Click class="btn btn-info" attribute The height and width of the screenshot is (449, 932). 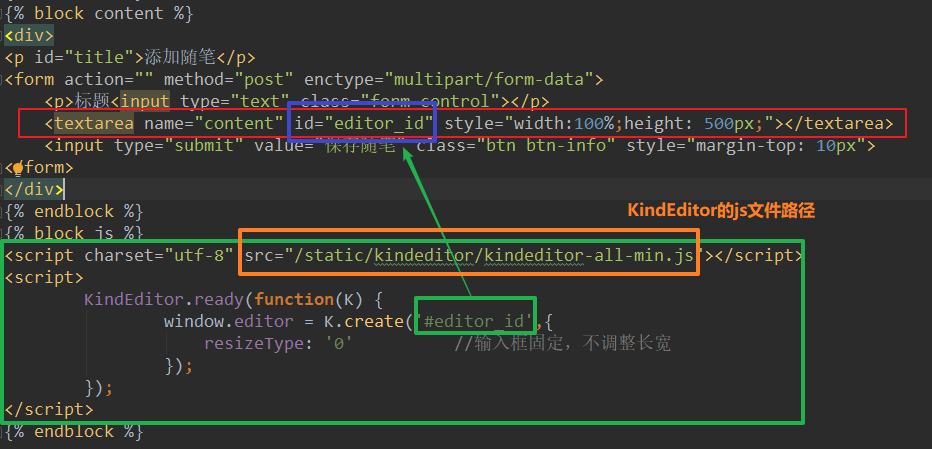point(516,146)
